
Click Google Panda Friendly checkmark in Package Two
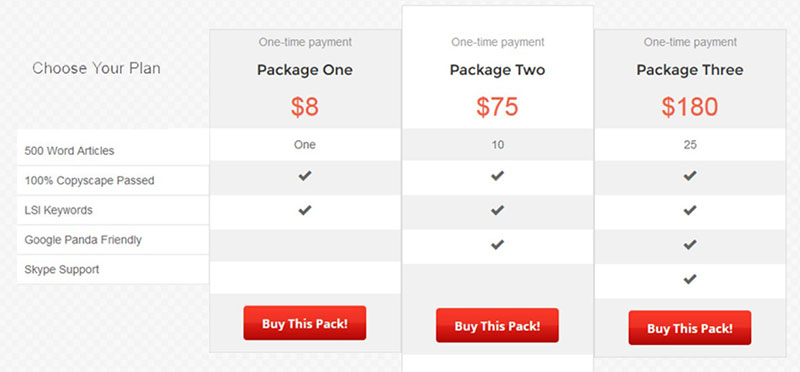[x=497, y=245]
